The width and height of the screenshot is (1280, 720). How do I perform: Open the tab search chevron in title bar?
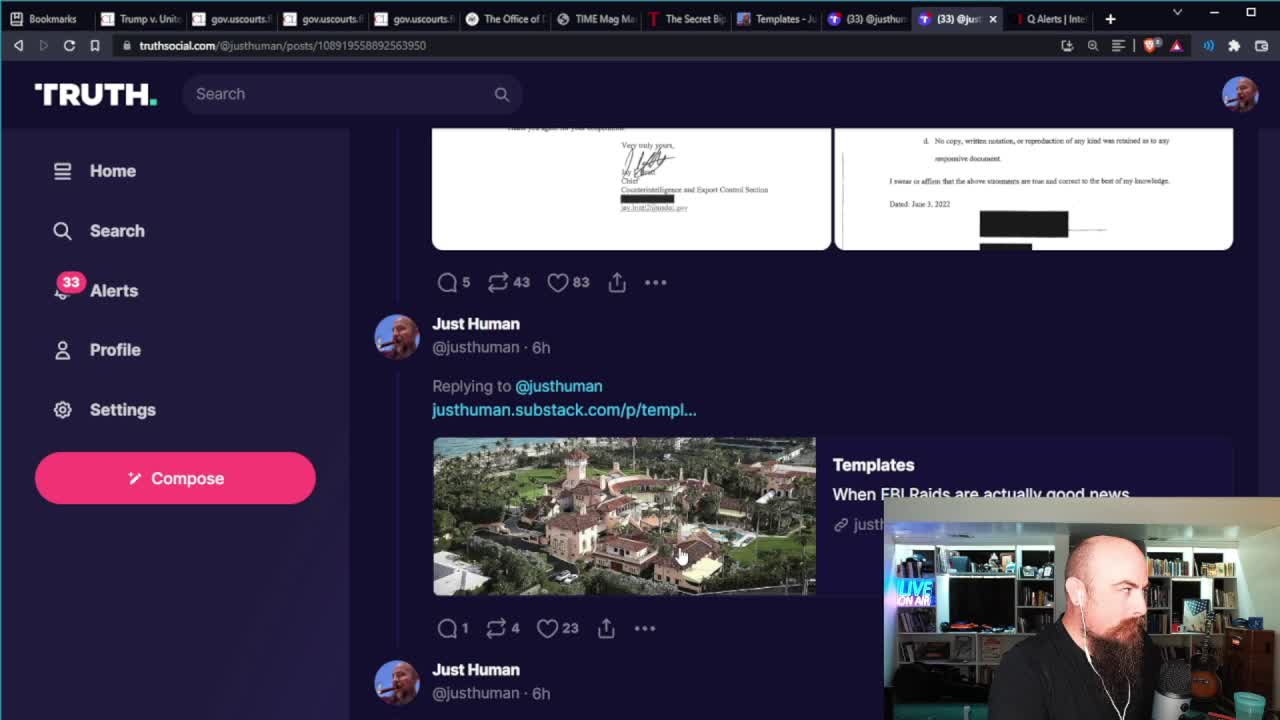[1177, 12]
